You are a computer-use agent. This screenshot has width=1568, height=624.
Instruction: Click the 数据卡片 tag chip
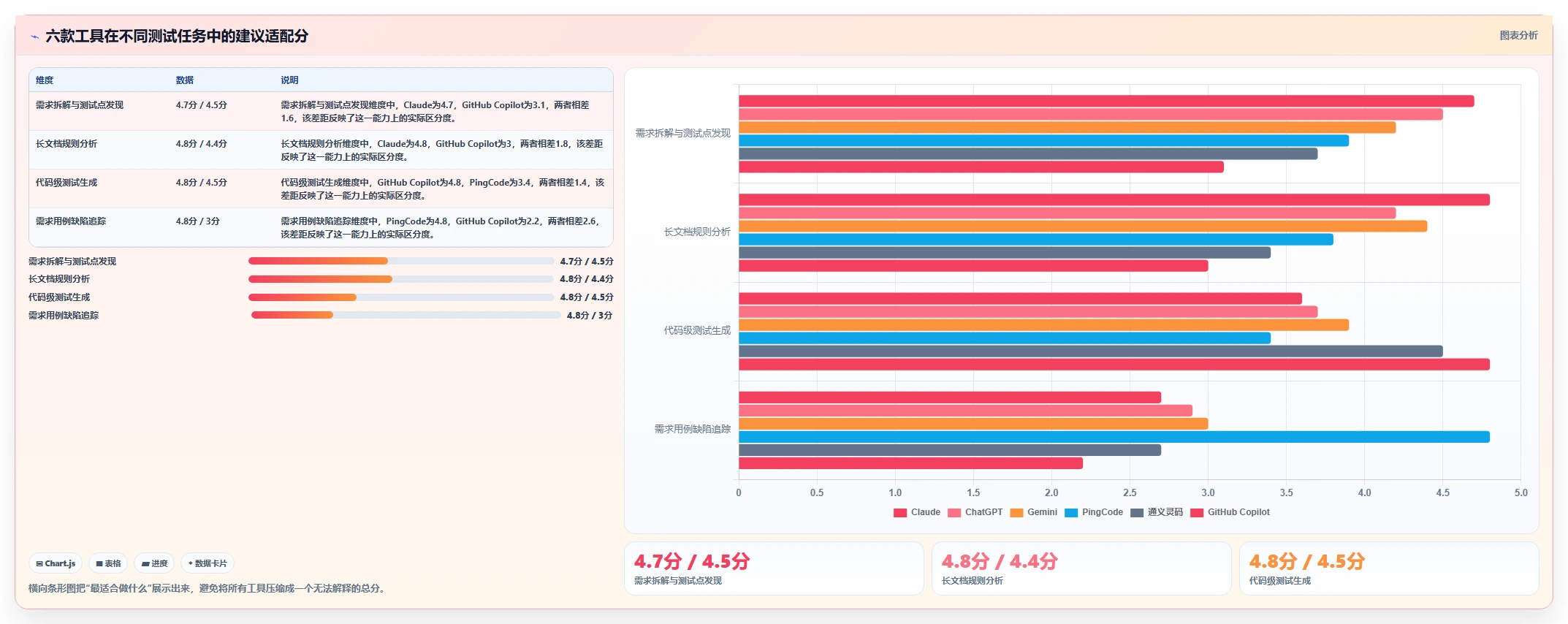[208, 563]
